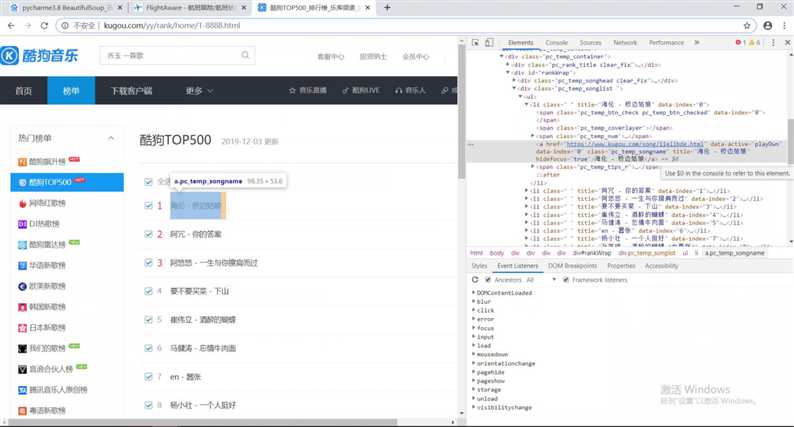Open song 2 阿冗 link in list
The width and height of the screenshot is (794, 427).
195,234
